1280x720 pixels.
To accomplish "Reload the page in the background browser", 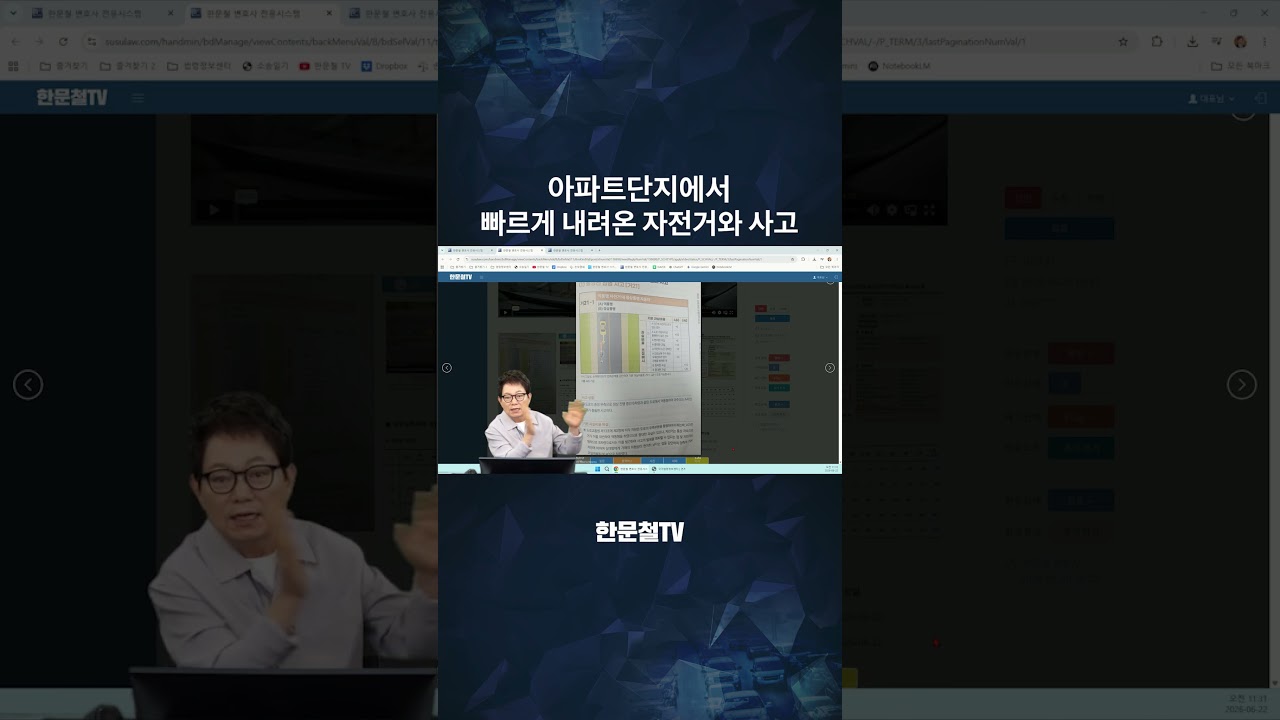I will click(64, 41).
